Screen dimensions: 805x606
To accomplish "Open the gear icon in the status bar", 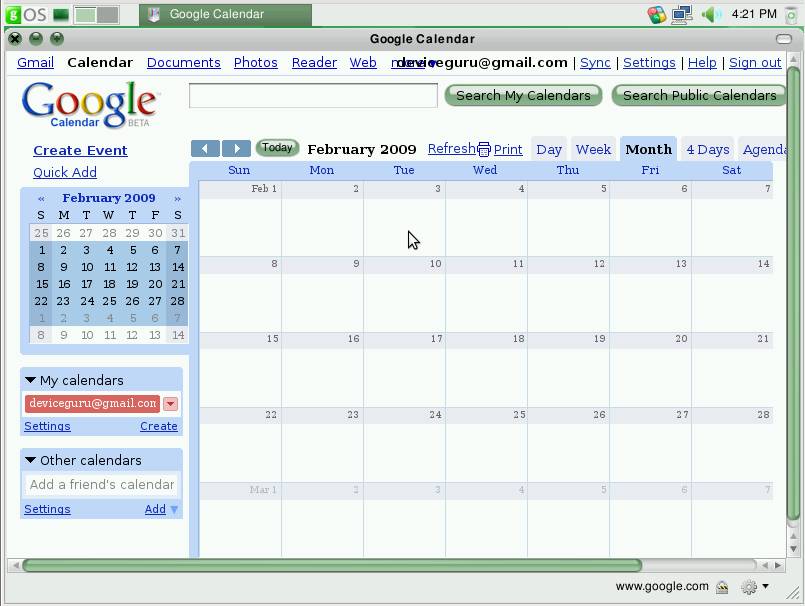I will [x=749, y=586].
